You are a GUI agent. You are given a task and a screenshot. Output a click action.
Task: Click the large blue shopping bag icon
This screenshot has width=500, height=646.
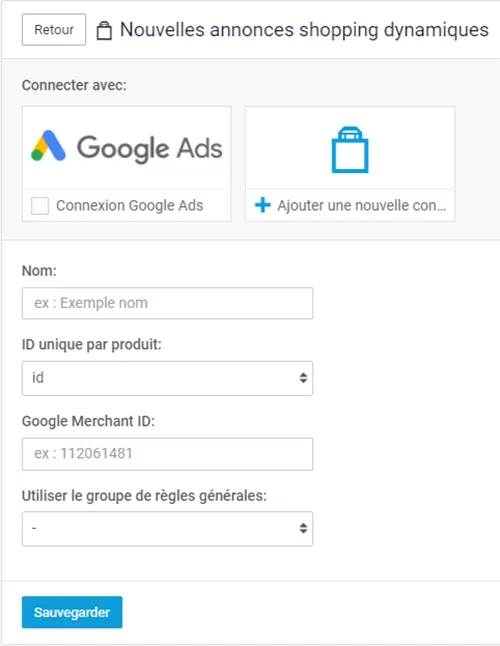click(350, 150)
